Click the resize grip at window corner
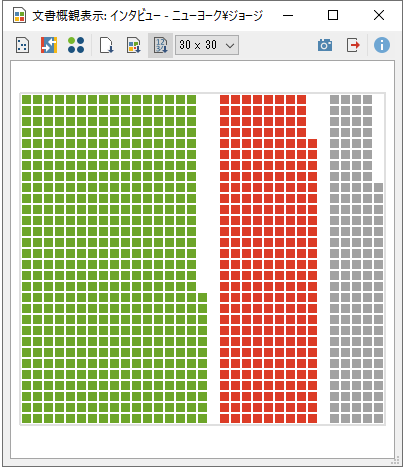The image size is (403, 467). [395, 460]
